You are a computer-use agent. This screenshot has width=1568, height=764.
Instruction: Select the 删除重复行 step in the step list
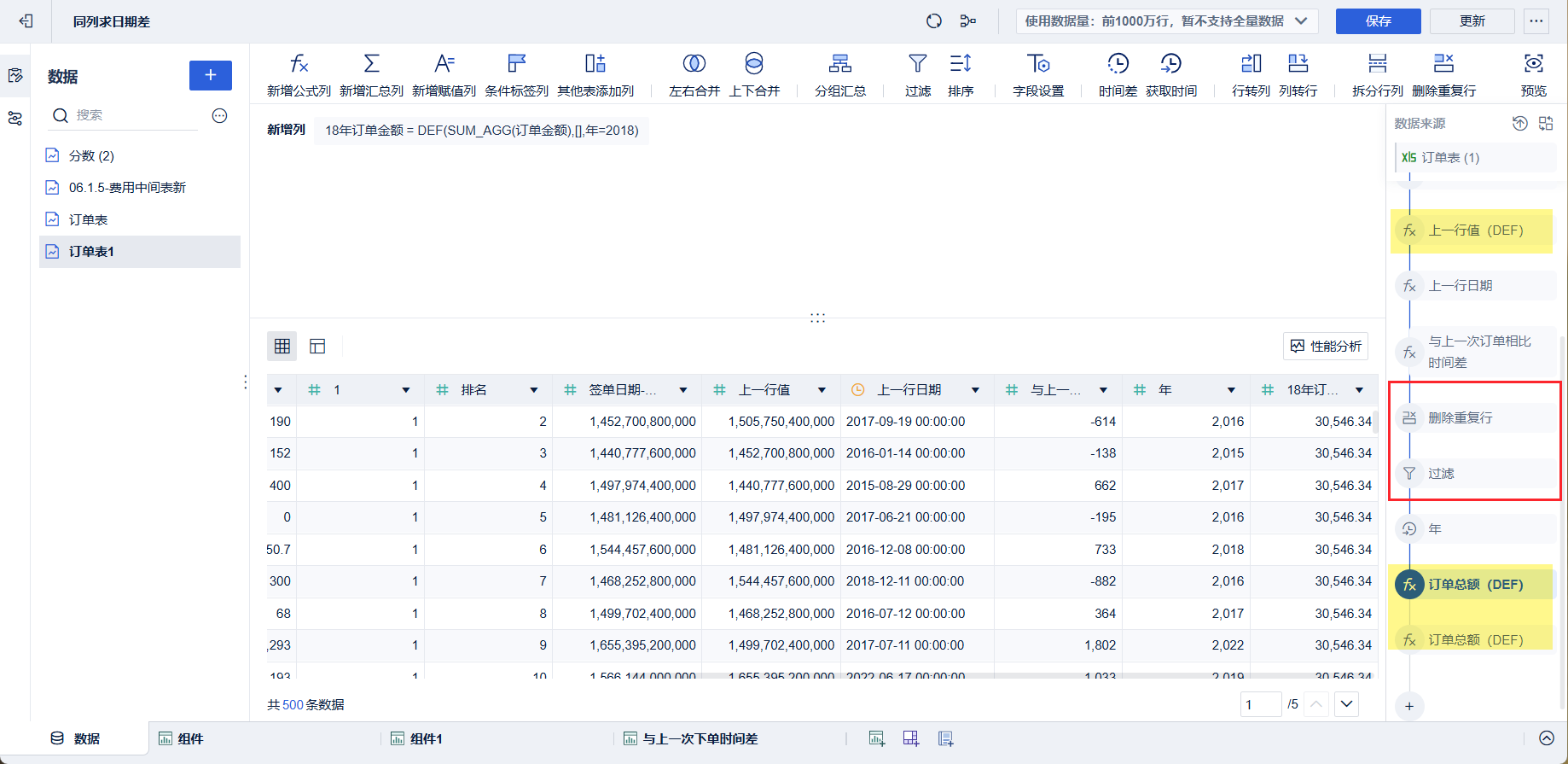coord(1475,418)
